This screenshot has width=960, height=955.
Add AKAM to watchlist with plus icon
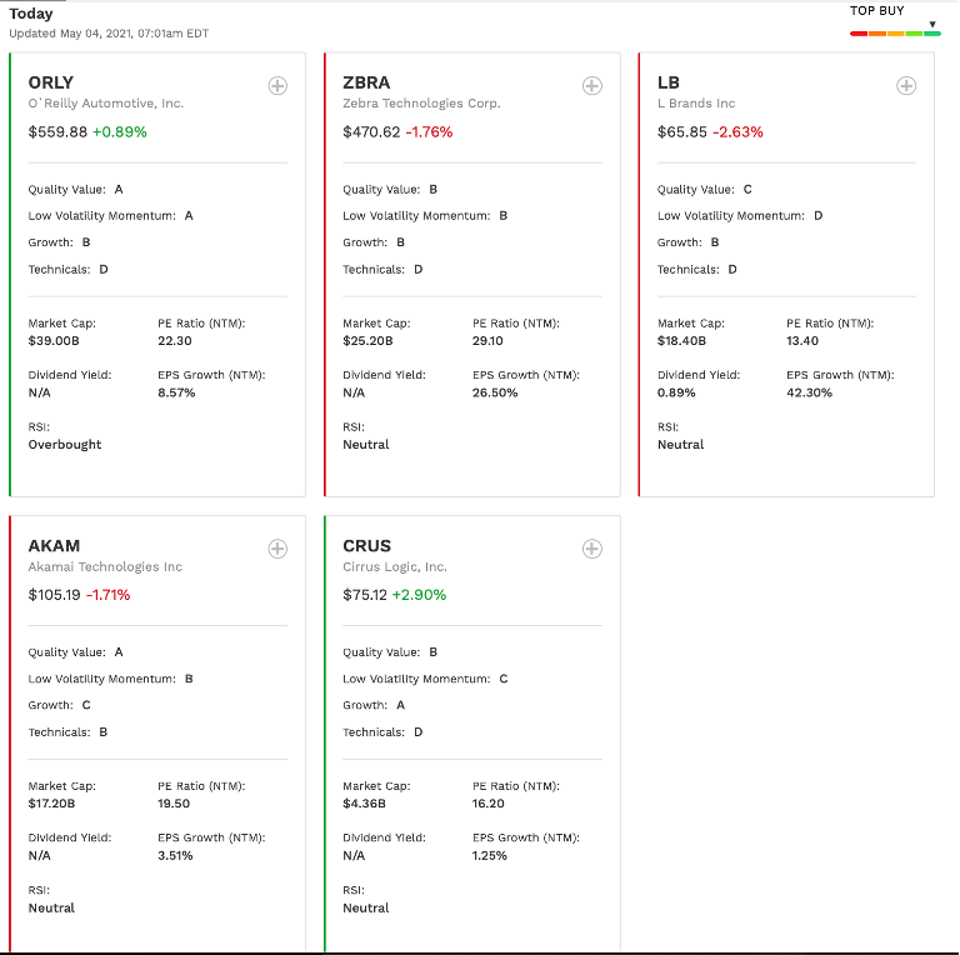(x=277, y=549)
